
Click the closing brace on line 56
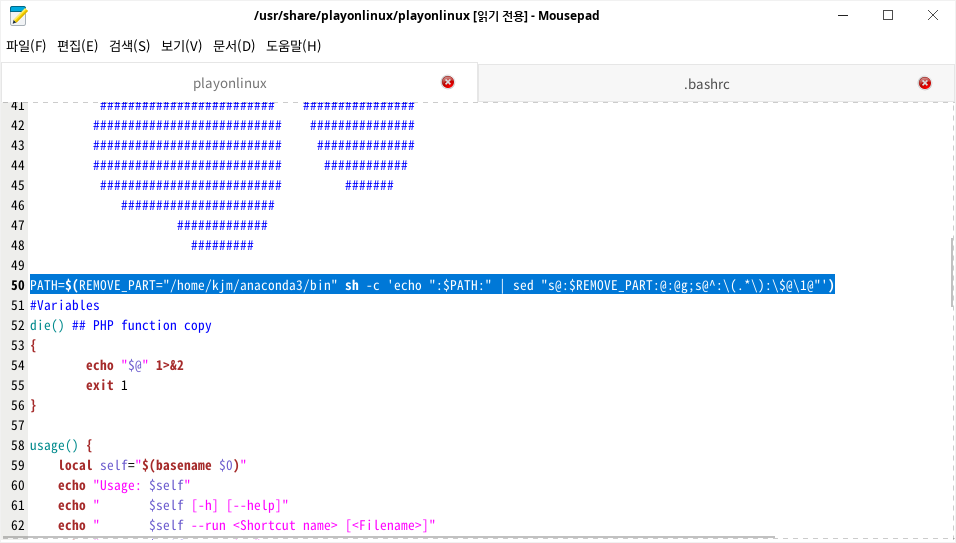click(x=33, y=405)
